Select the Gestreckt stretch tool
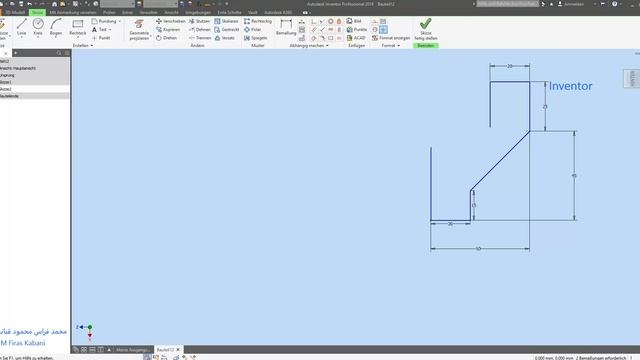 click(227, 29)
